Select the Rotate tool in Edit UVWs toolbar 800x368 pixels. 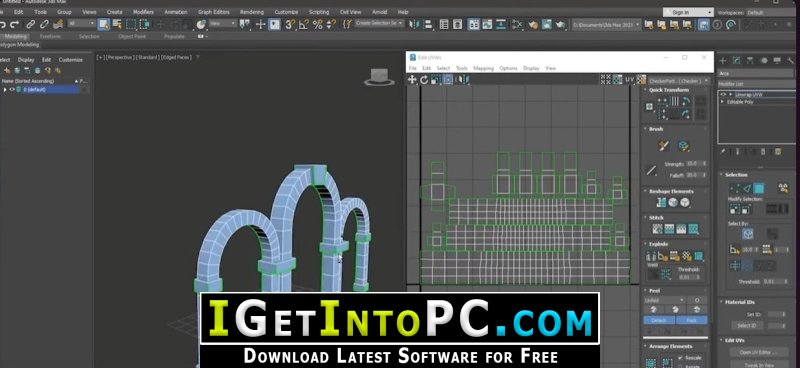point(423,80)
